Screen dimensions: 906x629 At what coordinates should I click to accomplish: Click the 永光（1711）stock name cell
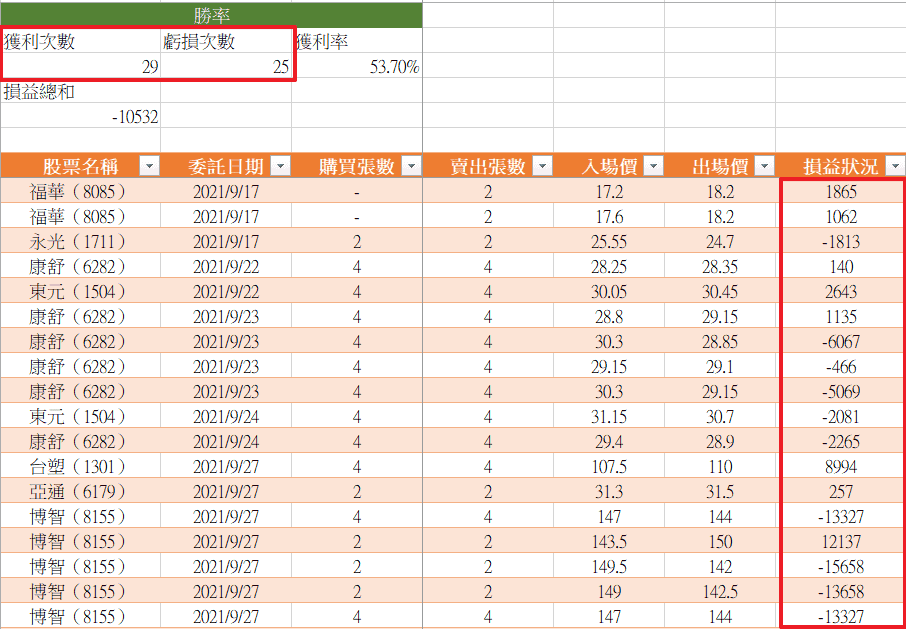click(x=80, y=242)
